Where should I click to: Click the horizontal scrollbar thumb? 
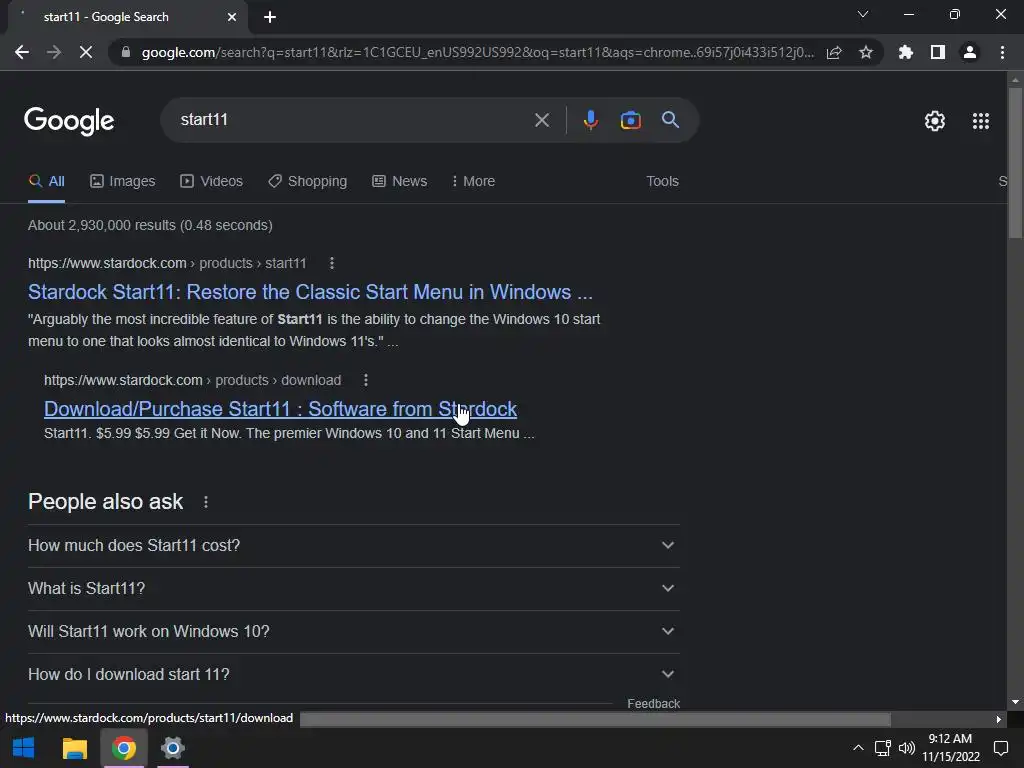[x=595, y=719]
